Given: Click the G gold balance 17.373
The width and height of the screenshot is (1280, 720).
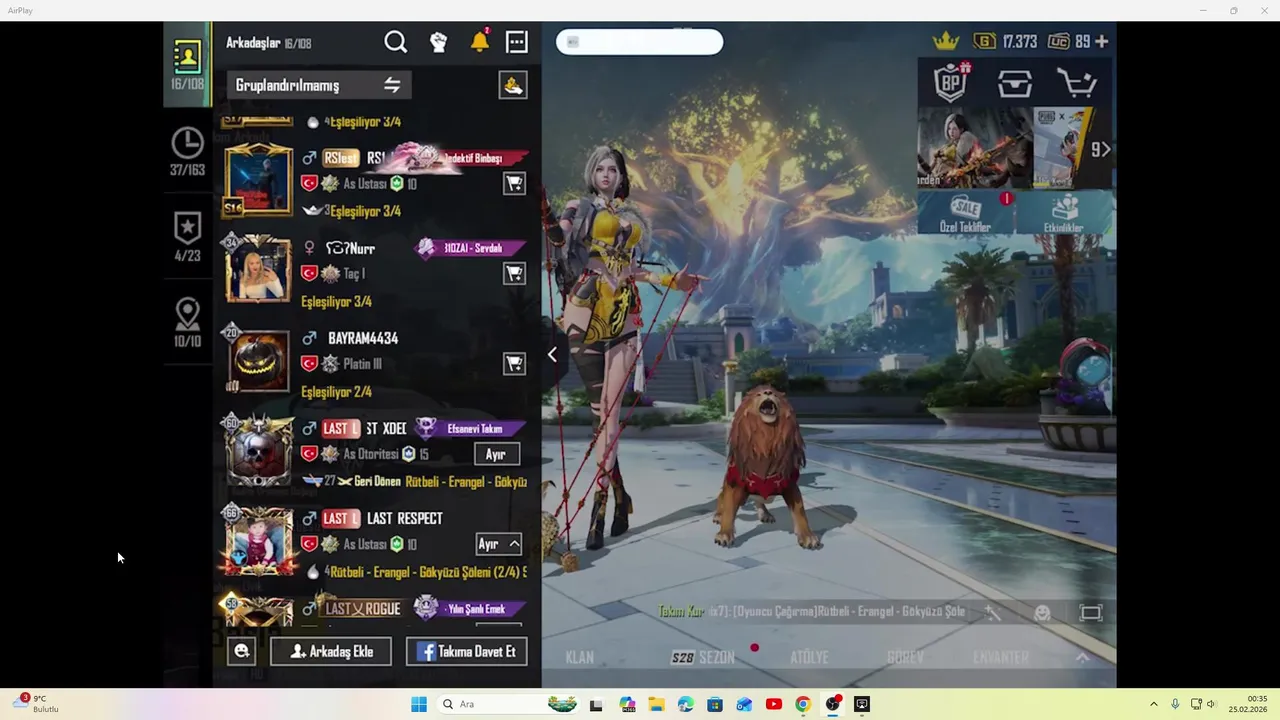Looking at the screenshot, I should (x=1006, y=42).
